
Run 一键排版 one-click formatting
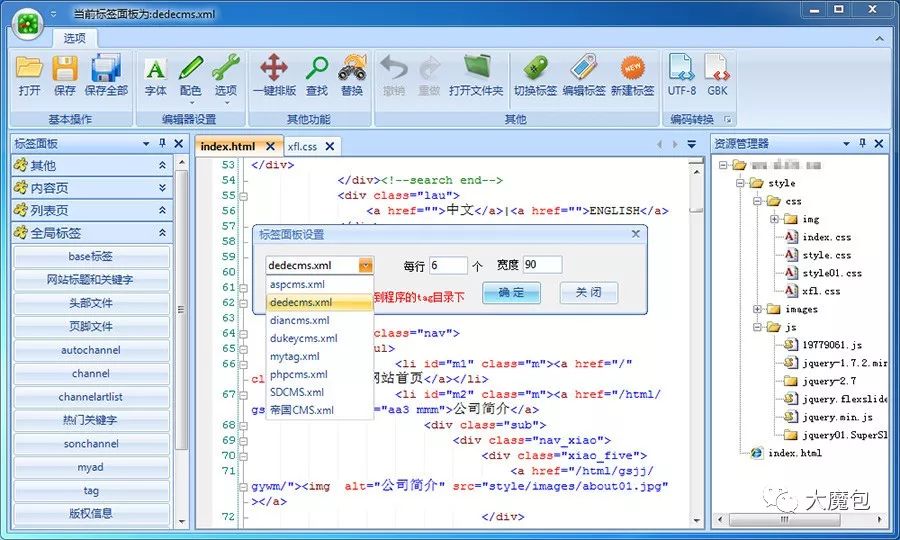(274, 75)
